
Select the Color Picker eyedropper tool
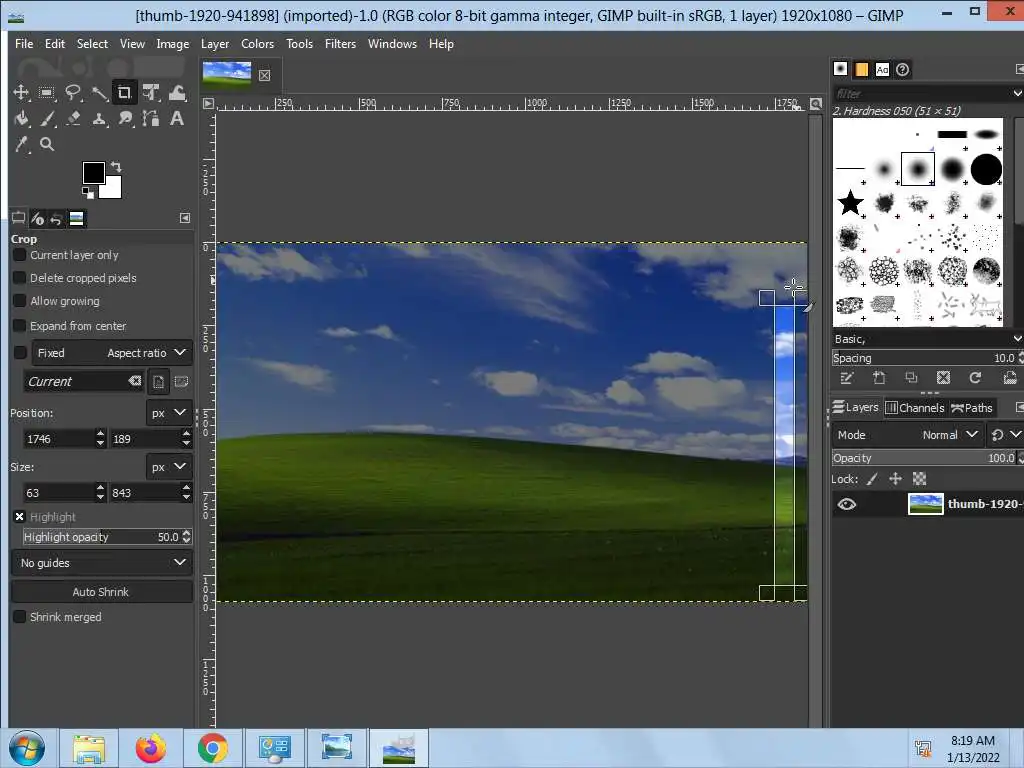click(21, 144)
